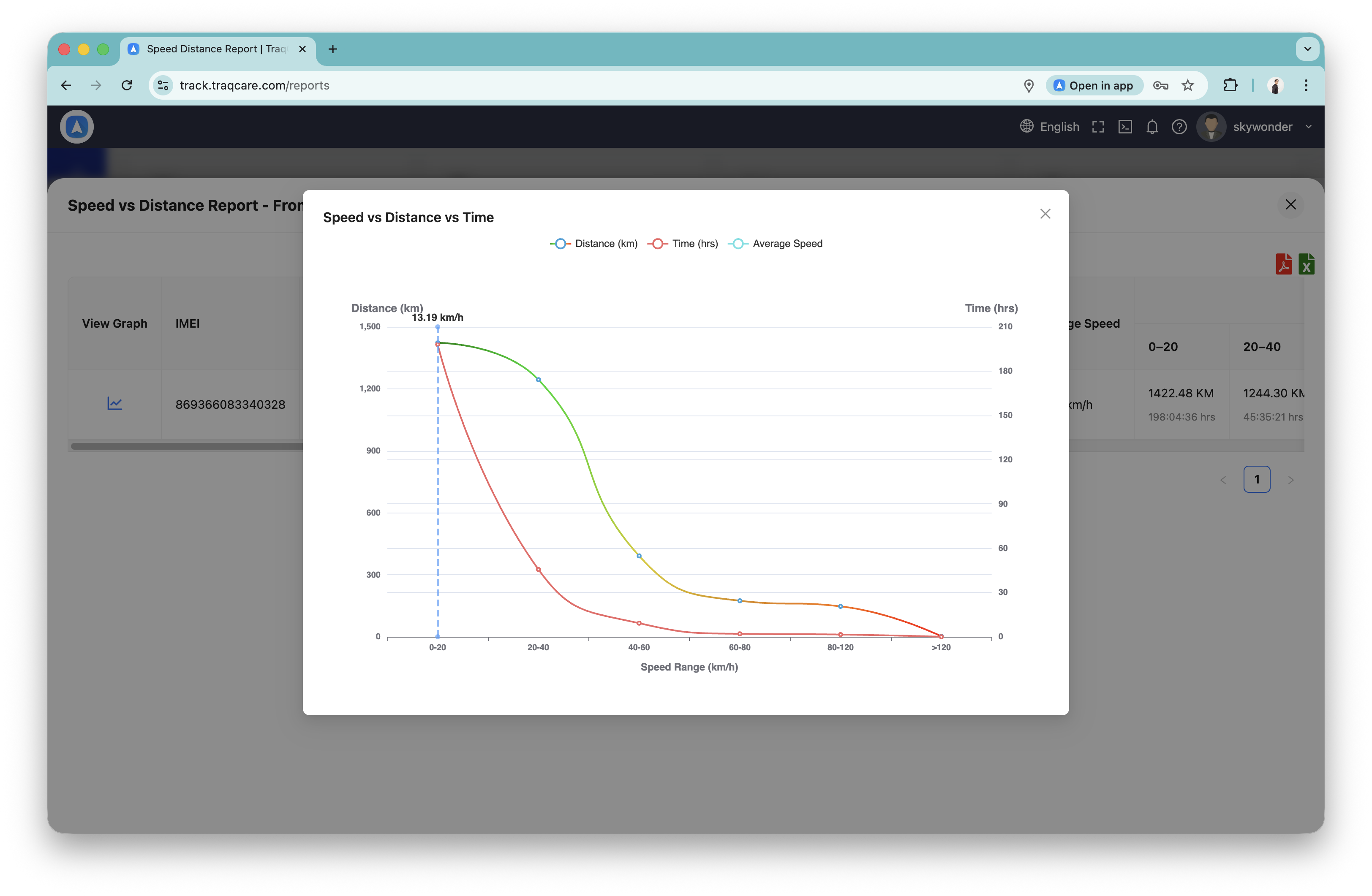Click time data point at 20-40
1372x896 pixels.
coord(538,569)
